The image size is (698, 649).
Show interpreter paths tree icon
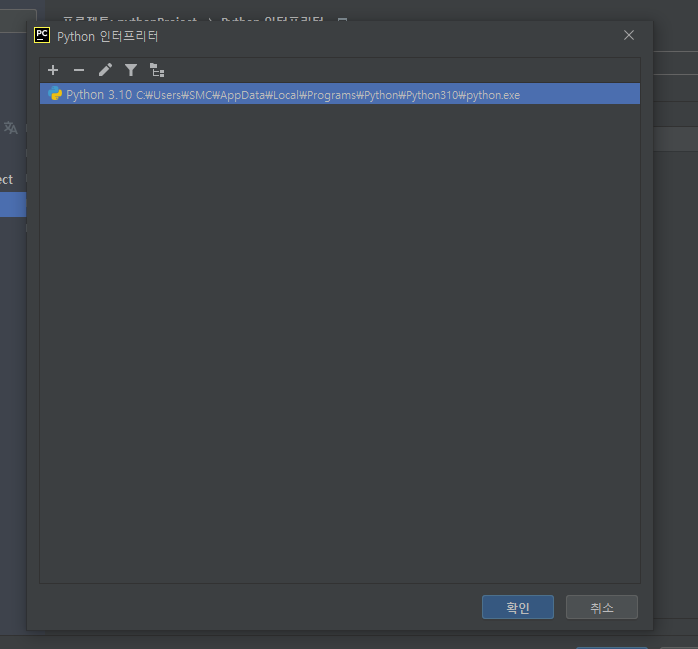[x=157, y=70]
